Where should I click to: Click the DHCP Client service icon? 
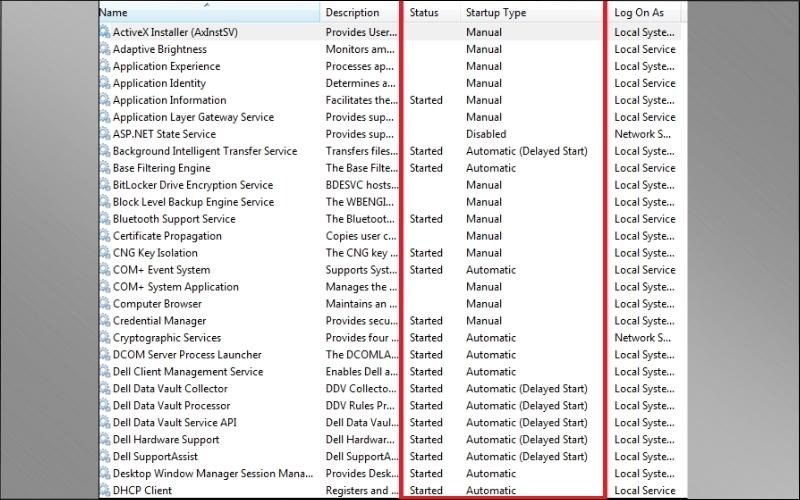click(105, 491)
